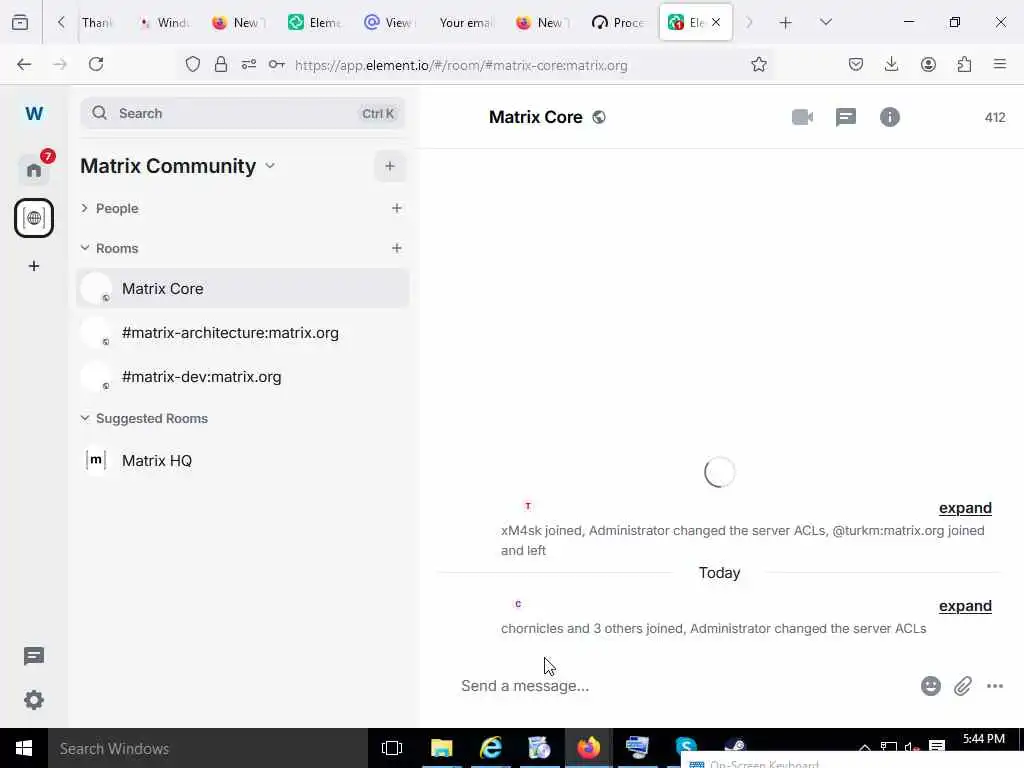Save page to Pocket

tap(856, 64)
